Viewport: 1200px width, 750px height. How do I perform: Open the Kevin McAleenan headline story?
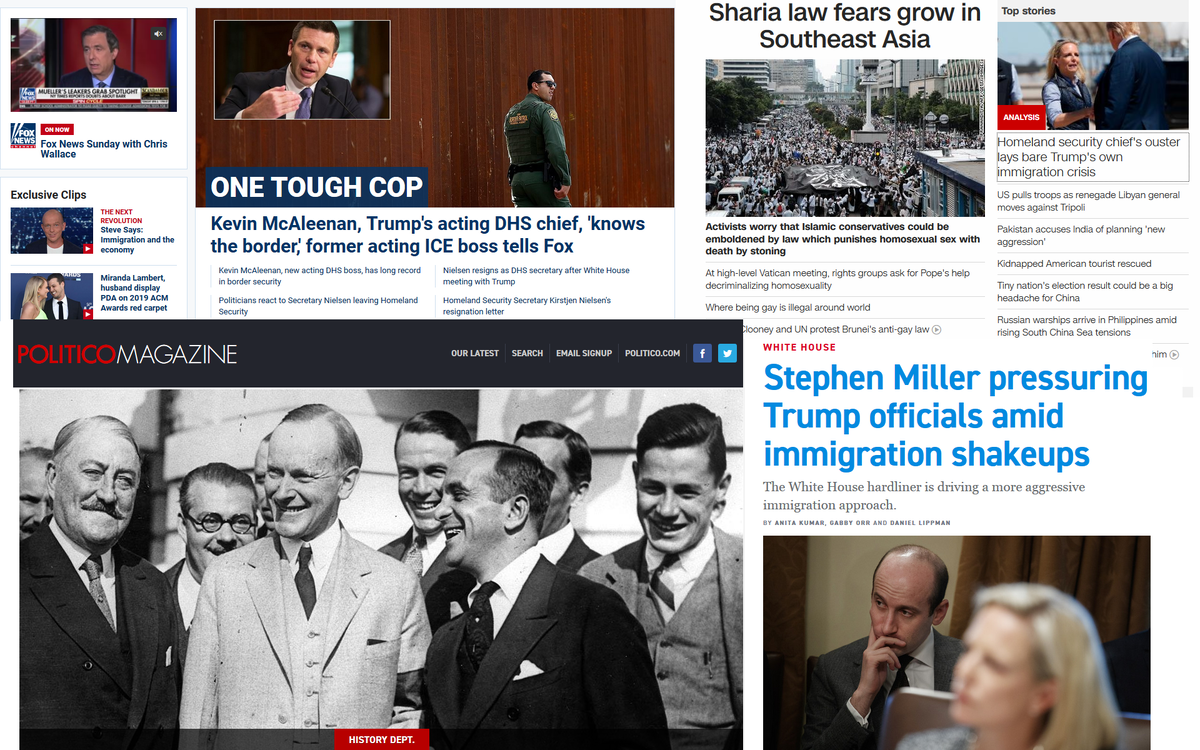[x=428, y=235]
